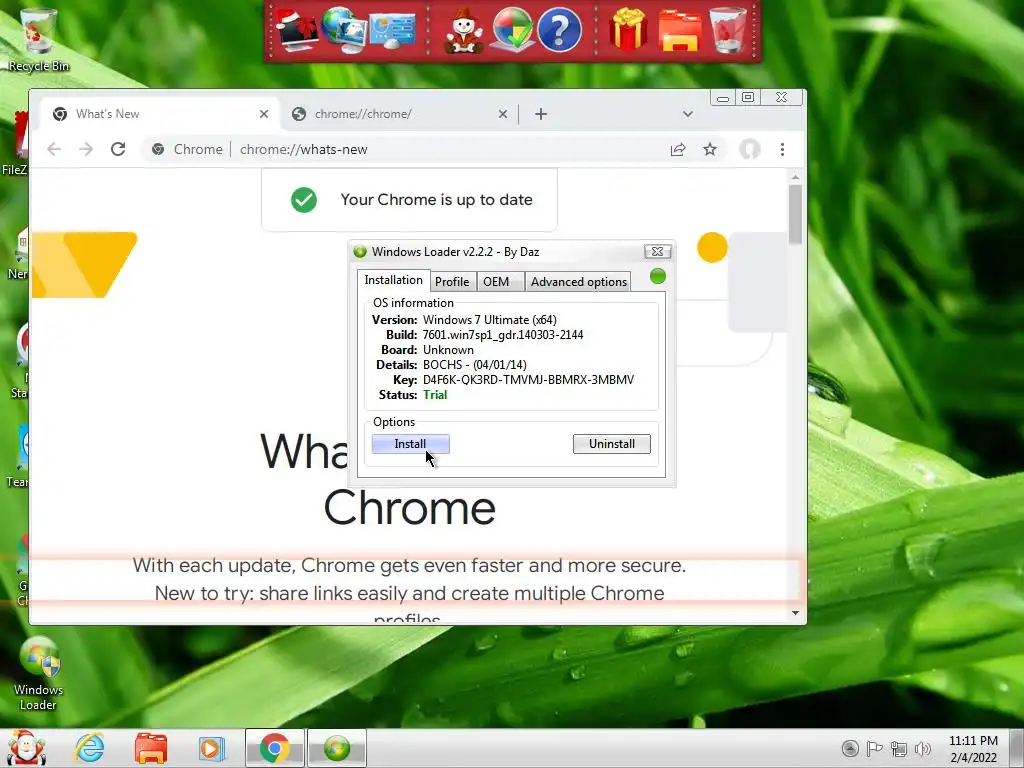Switch to Windows Loader taskbar button
Viewport: 1024px width, 768px height.
337,748
